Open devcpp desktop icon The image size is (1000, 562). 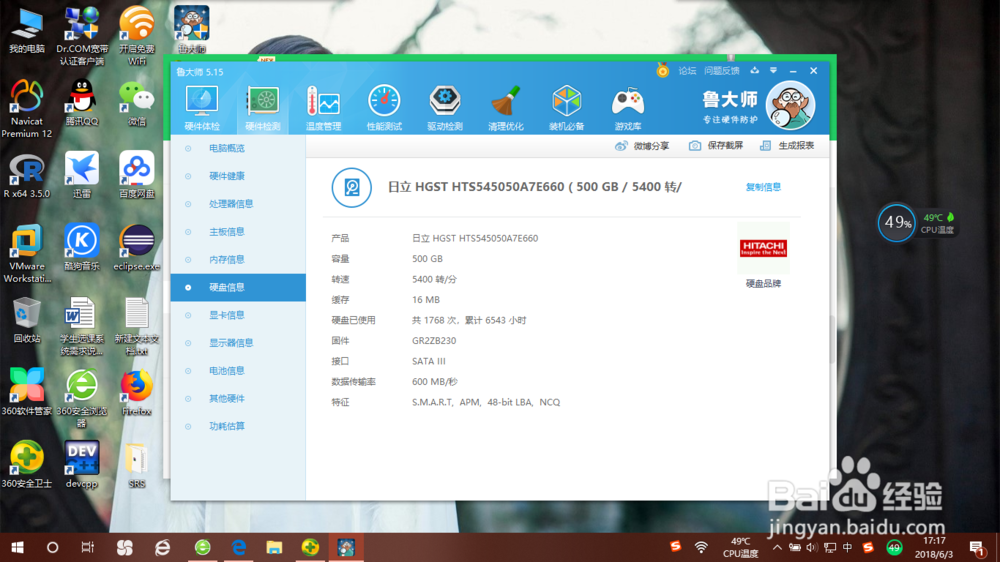(82, 465)
